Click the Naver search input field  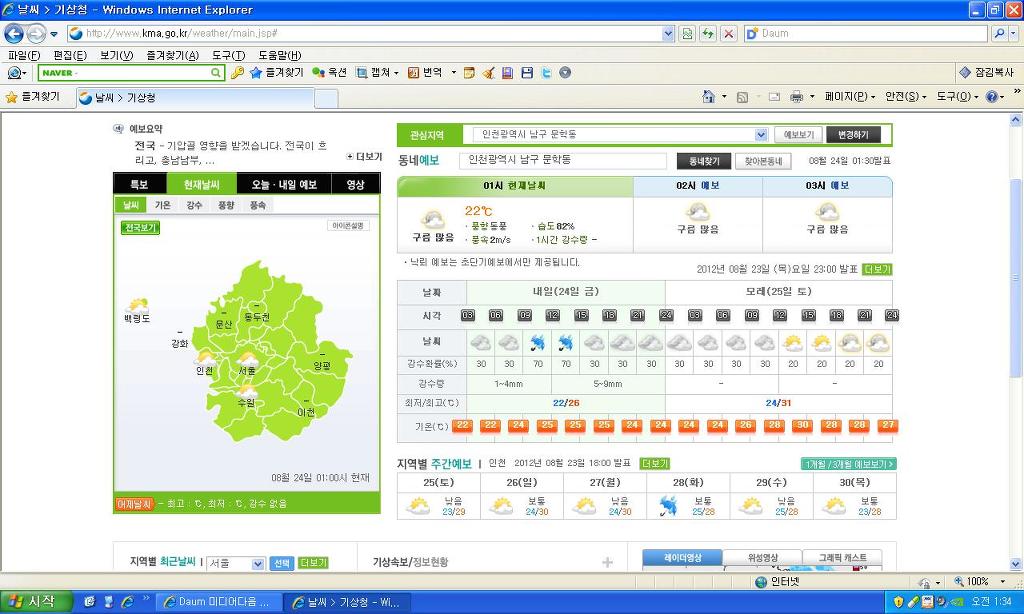pos(125,73)
